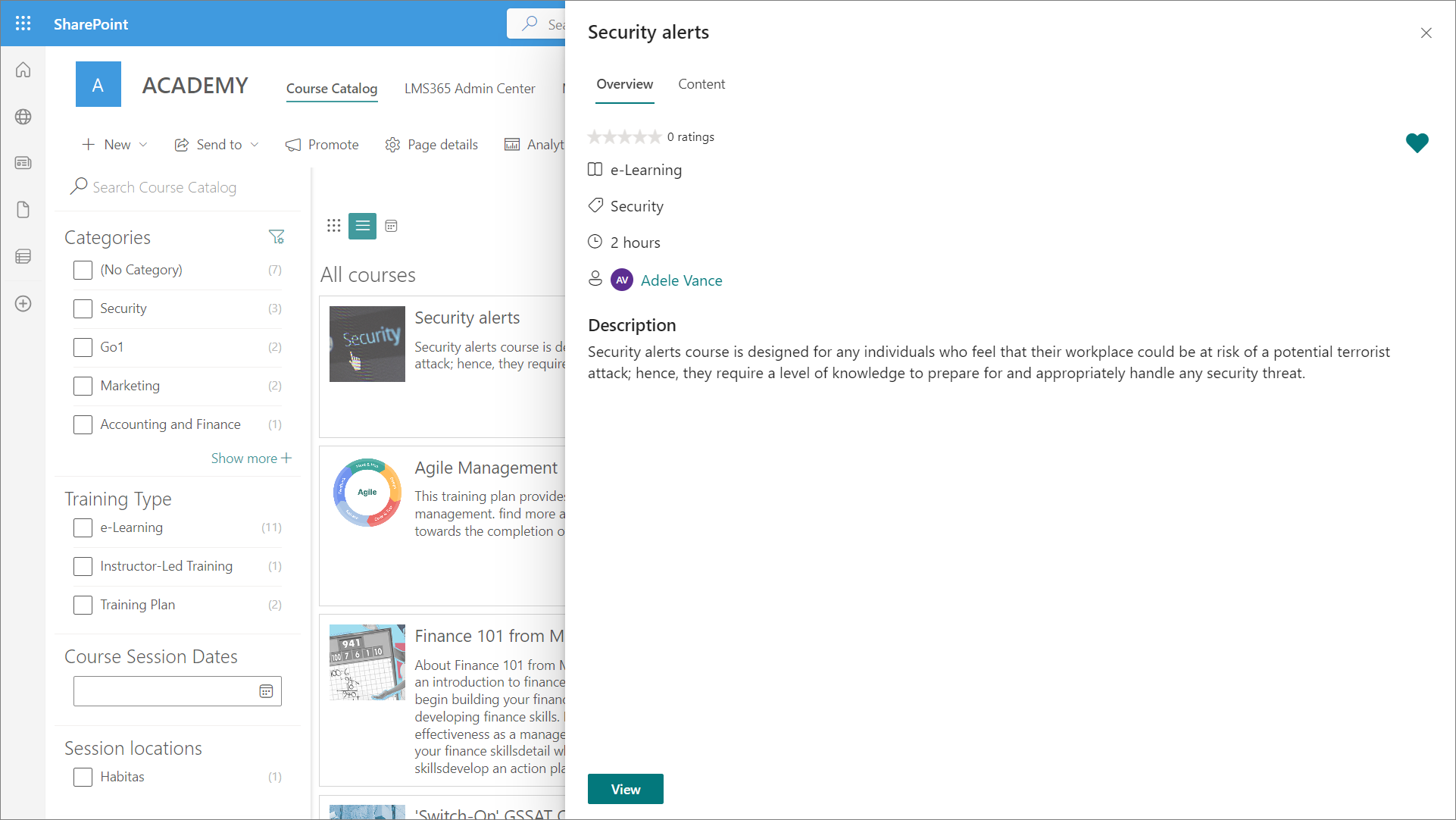The image size is (1456, 820).
Task: Click the clear filters funnel icon
Action: [x=277, y=237]
